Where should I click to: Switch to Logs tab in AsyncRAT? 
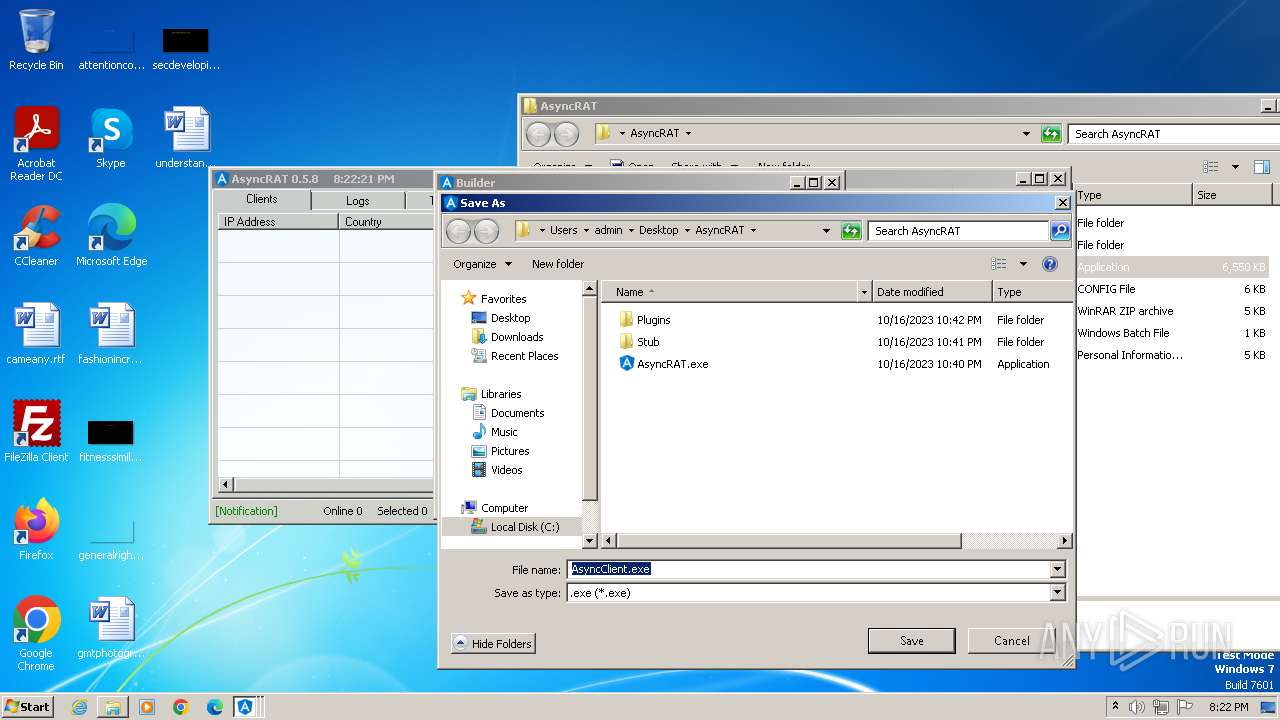(358, 201)
